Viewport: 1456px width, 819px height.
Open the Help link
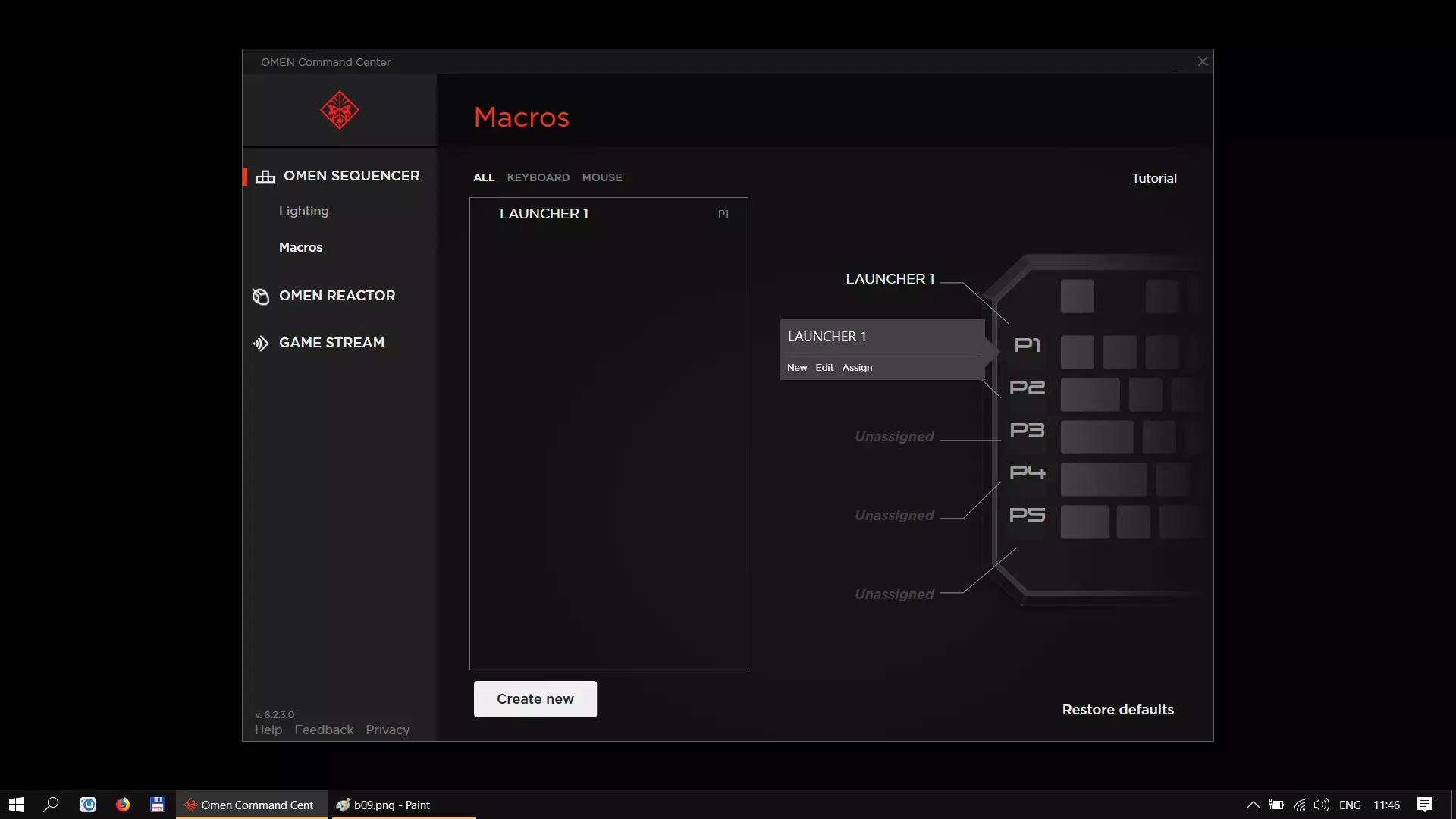[268, 730]
